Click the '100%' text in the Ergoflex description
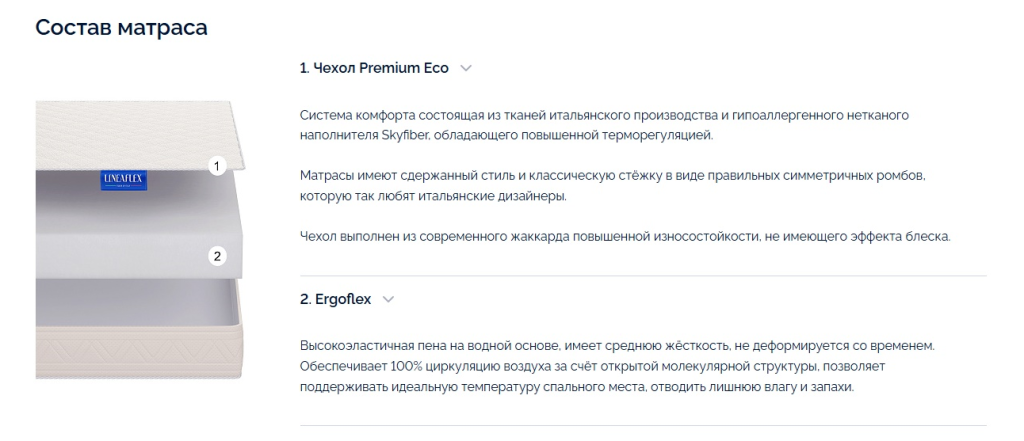This screenshot has height=441, width=1024. (x=405, y=366)
